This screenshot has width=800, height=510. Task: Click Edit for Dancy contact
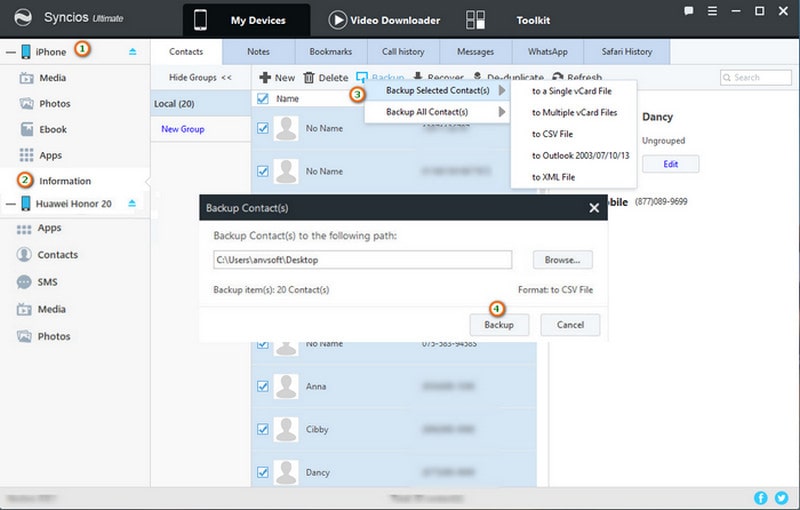tap(670, 164)
